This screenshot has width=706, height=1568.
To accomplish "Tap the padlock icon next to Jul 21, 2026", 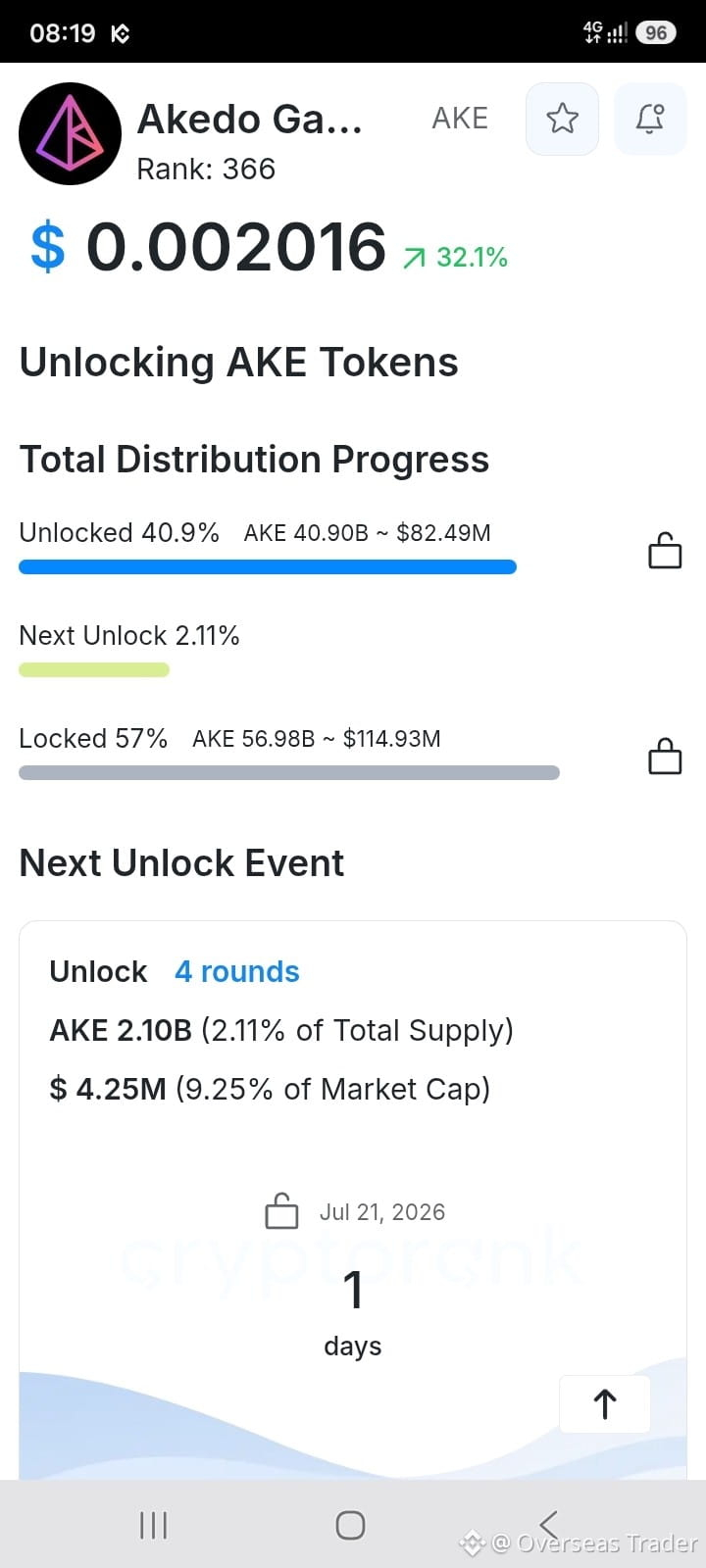I will 281,1211.
